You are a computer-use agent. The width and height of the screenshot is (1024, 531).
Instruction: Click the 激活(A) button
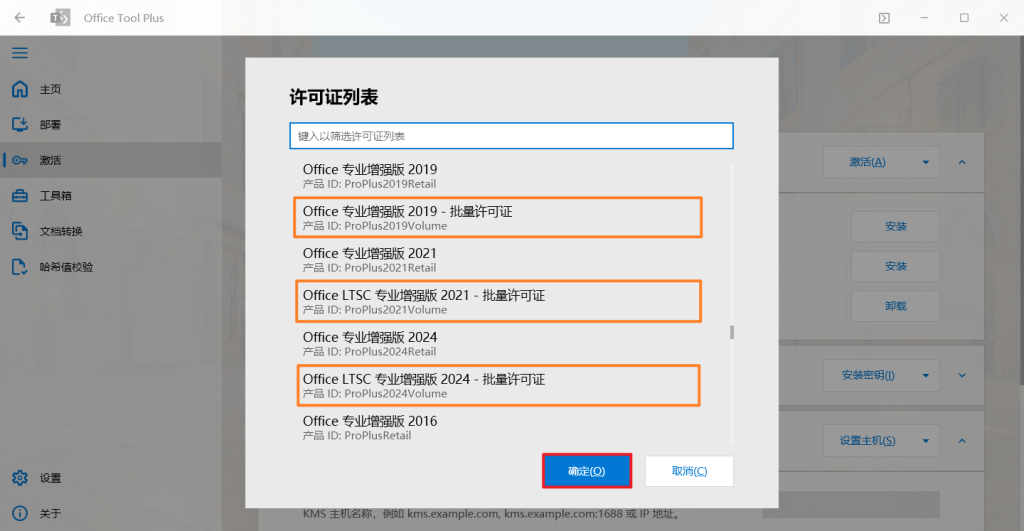click(867, 162)
